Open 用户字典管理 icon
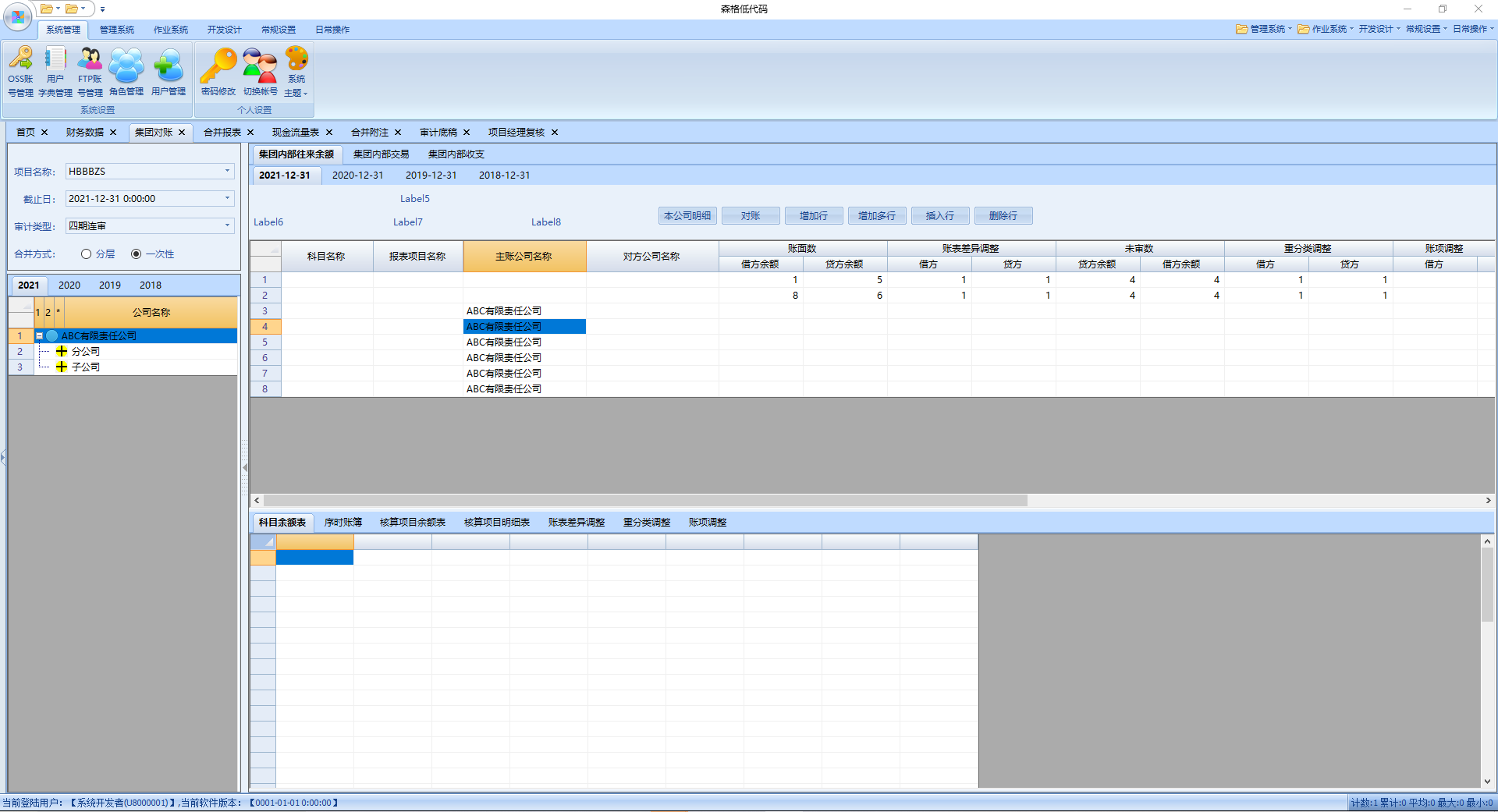This screenshot has width=1498, height=812. click(x=55, y=72)
